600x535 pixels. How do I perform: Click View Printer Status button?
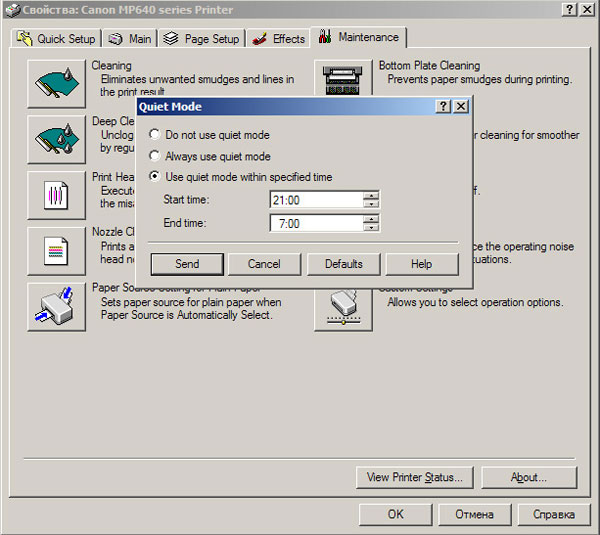414,477
